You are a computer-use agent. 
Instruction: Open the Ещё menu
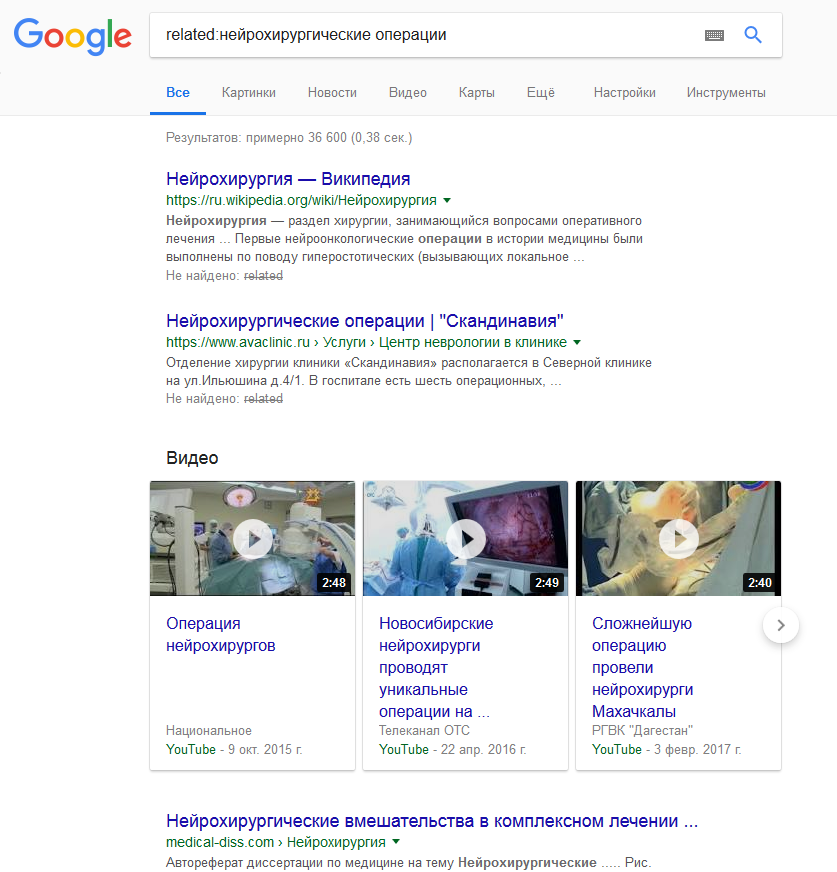click(541, 92)
